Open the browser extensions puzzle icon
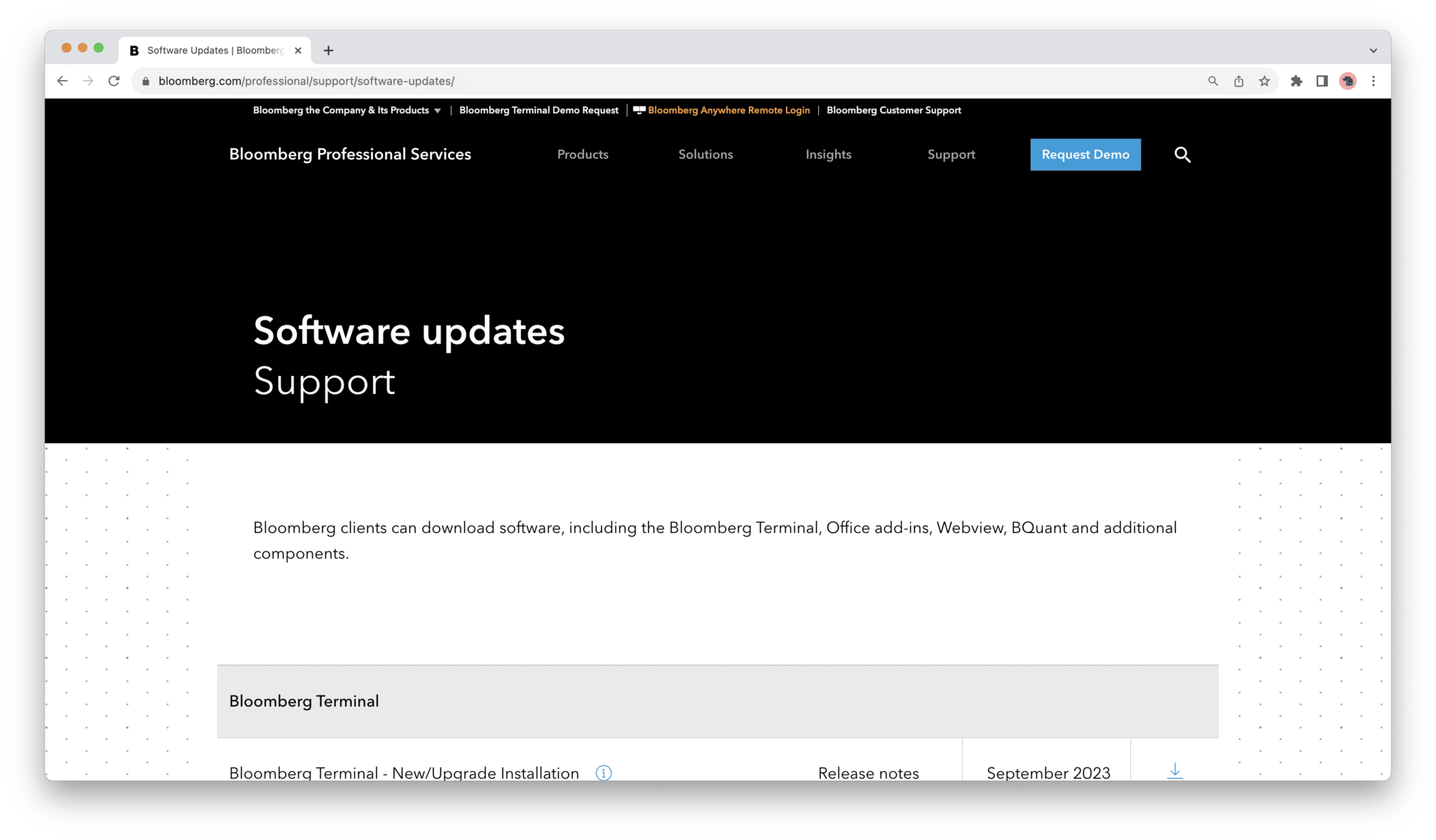This screenshot has height=840, width=1436. 1296,81
